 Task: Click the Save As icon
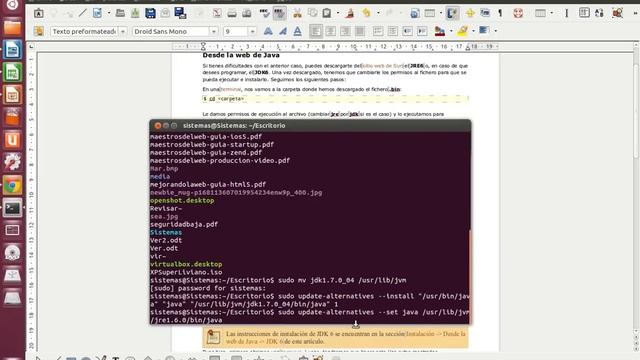[x=180, y=13]
